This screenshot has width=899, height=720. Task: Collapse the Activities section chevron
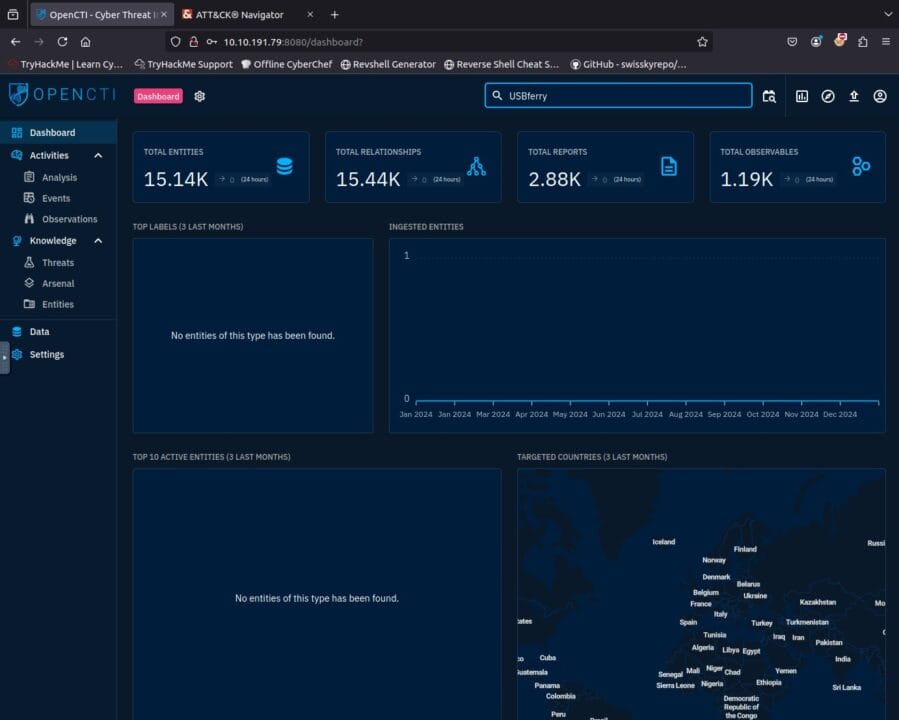pyautogui.click(x=98, y=156)
